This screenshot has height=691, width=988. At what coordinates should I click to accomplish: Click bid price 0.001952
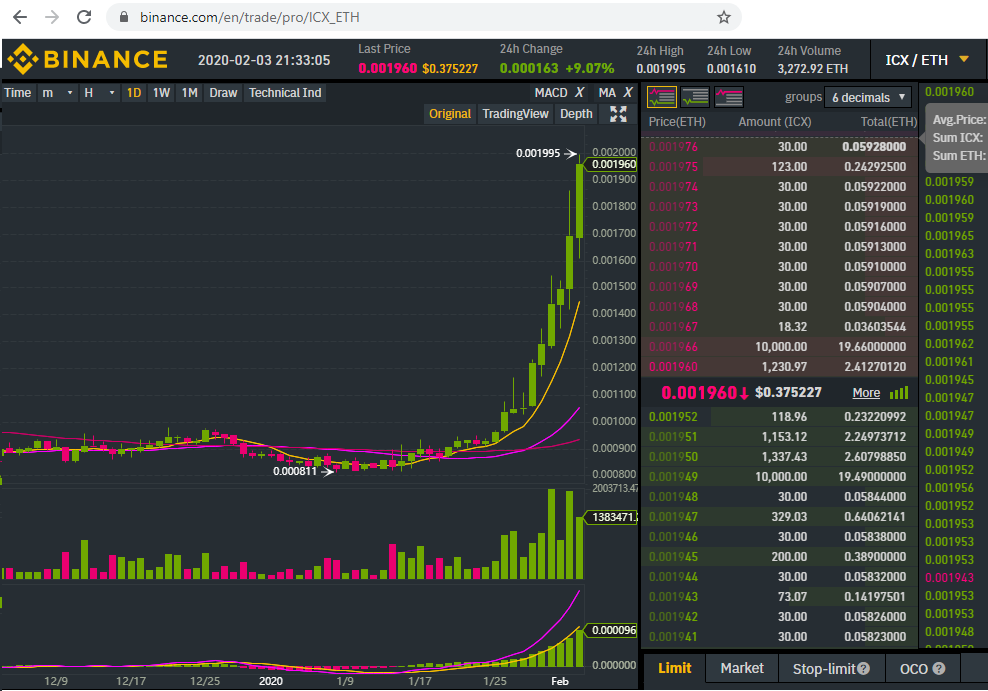point(673,416)
